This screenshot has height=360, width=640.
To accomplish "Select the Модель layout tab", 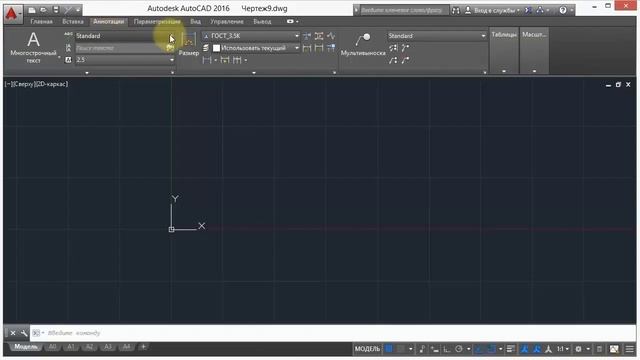I will tap(26, 347).
